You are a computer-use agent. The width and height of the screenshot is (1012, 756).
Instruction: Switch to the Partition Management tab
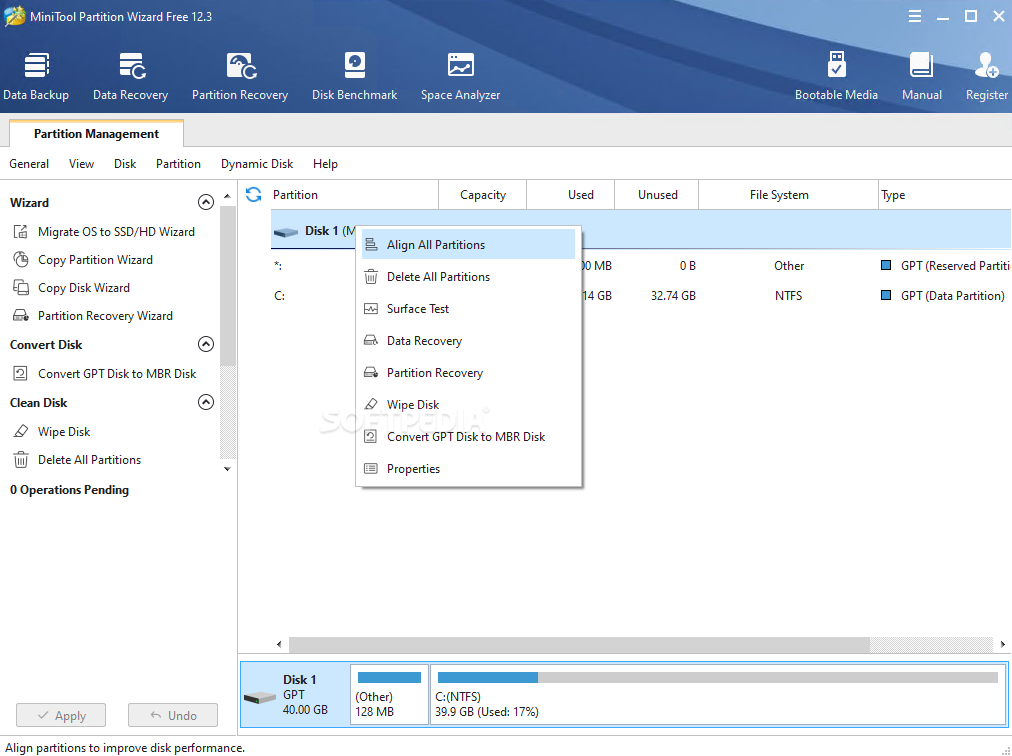pyautogui.click(x=96, y=134)
